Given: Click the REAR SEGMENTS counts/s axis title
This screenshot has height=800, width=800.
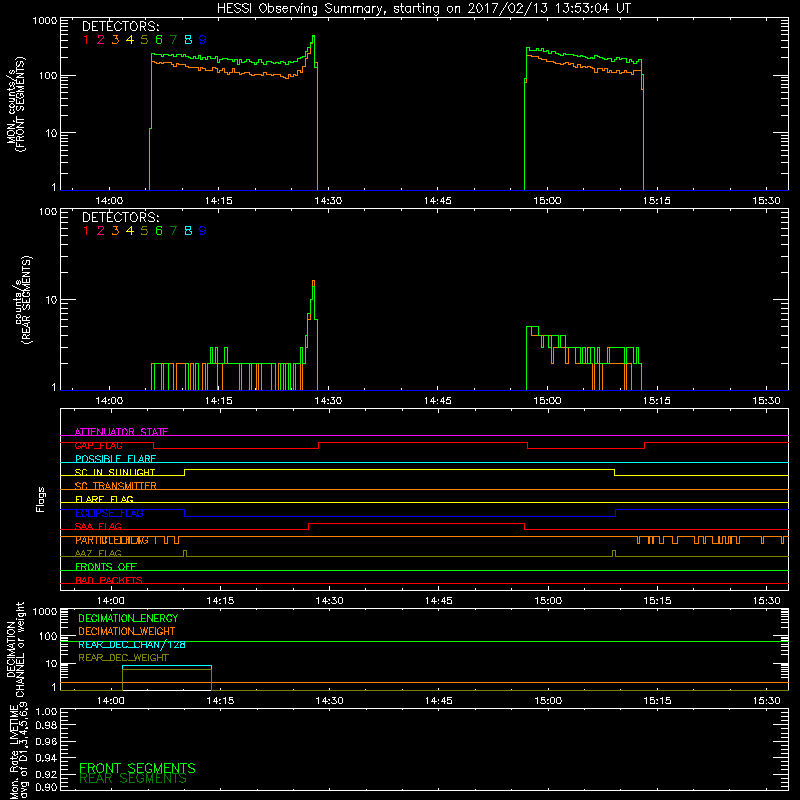Looking at the screenshot, I should (x=23, y=300).
